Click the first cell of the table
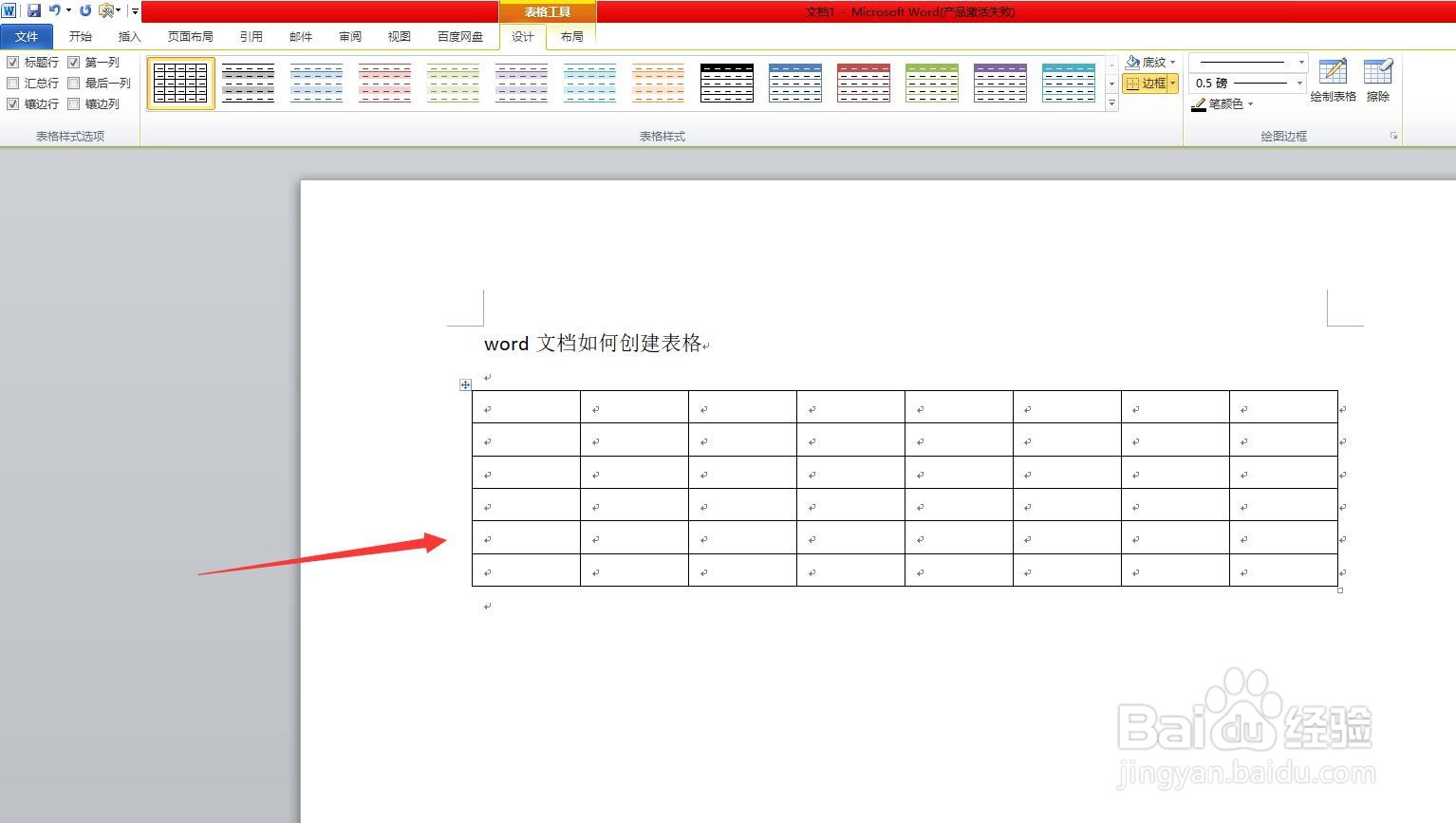Viewport: 1456px width, 823px height. click(x=526, y=407)
